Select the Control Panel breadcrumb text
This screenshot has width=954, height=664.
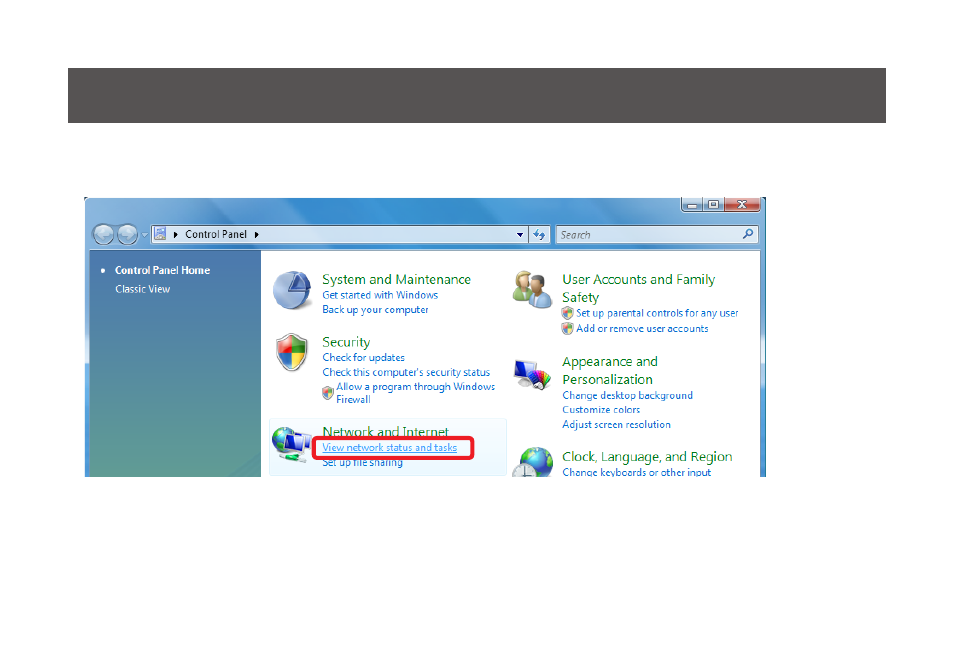(x=215, y=234)
